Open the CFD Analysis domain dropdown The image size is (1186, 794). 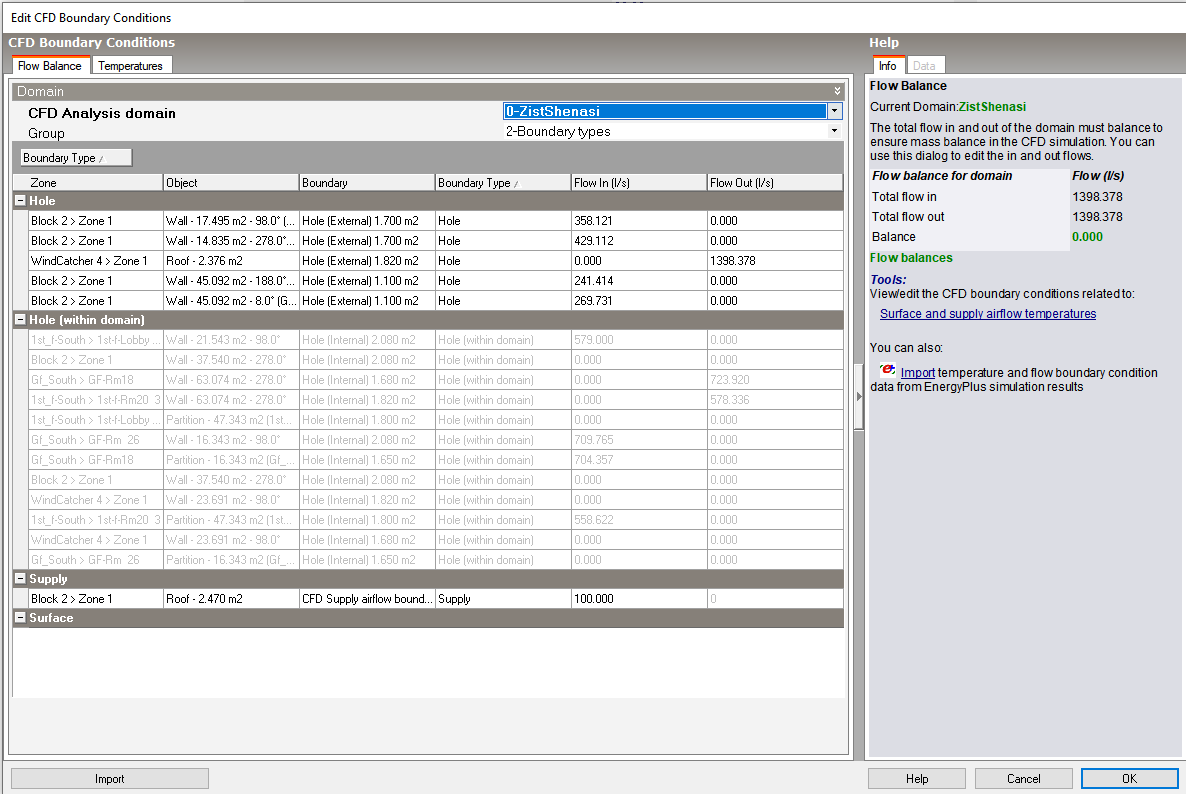[x=834, y=111]
